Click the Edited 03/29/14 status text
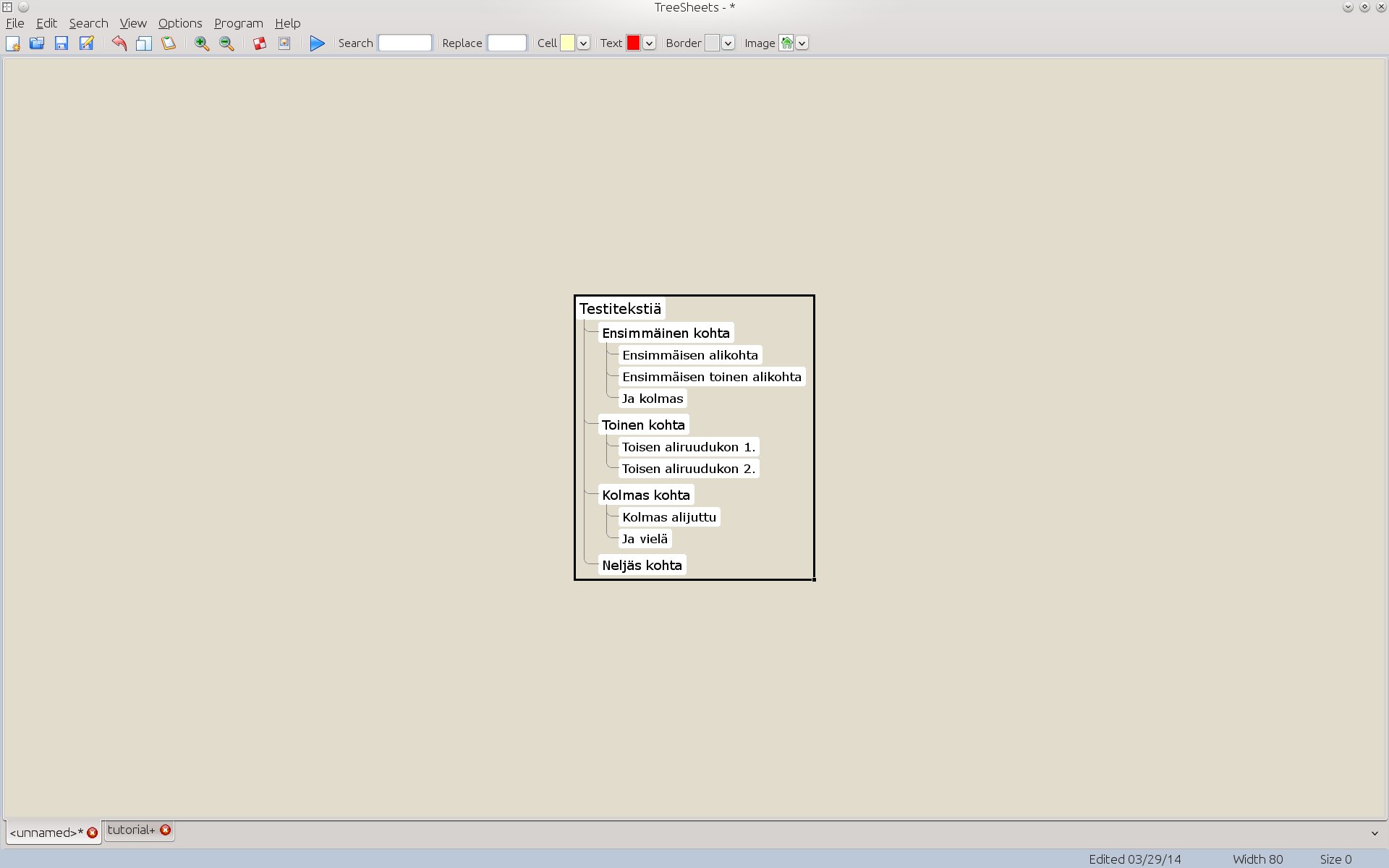 tap(1134, 859)
